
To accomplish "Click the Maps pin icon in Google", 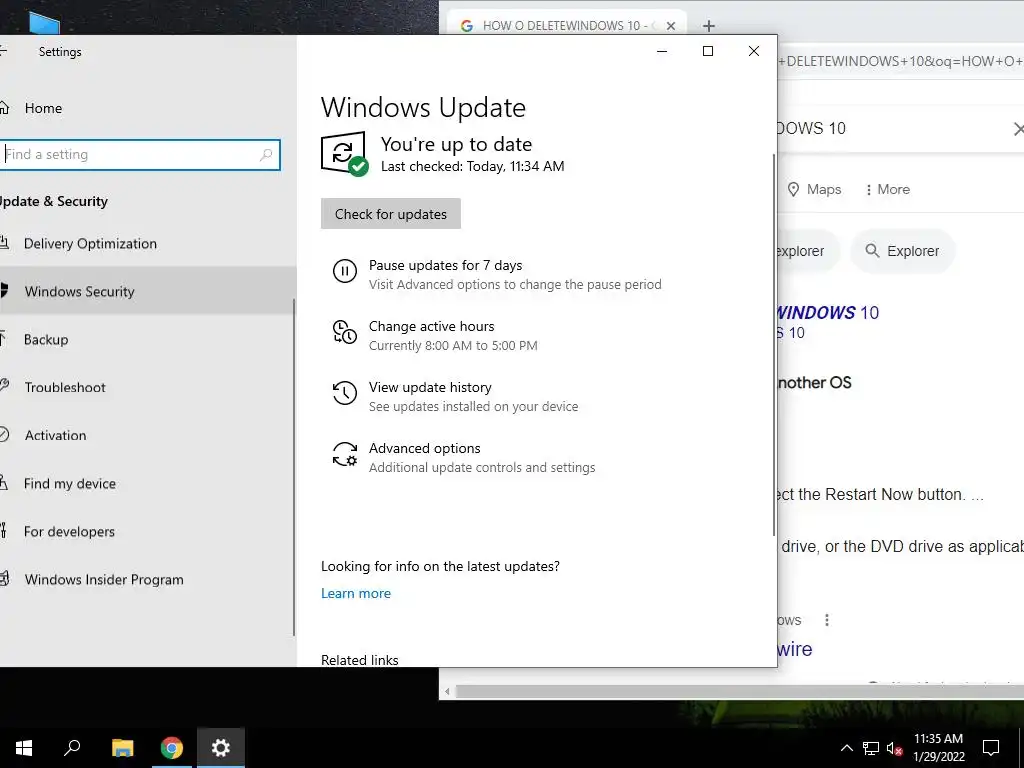I will (x=793, y=189).
